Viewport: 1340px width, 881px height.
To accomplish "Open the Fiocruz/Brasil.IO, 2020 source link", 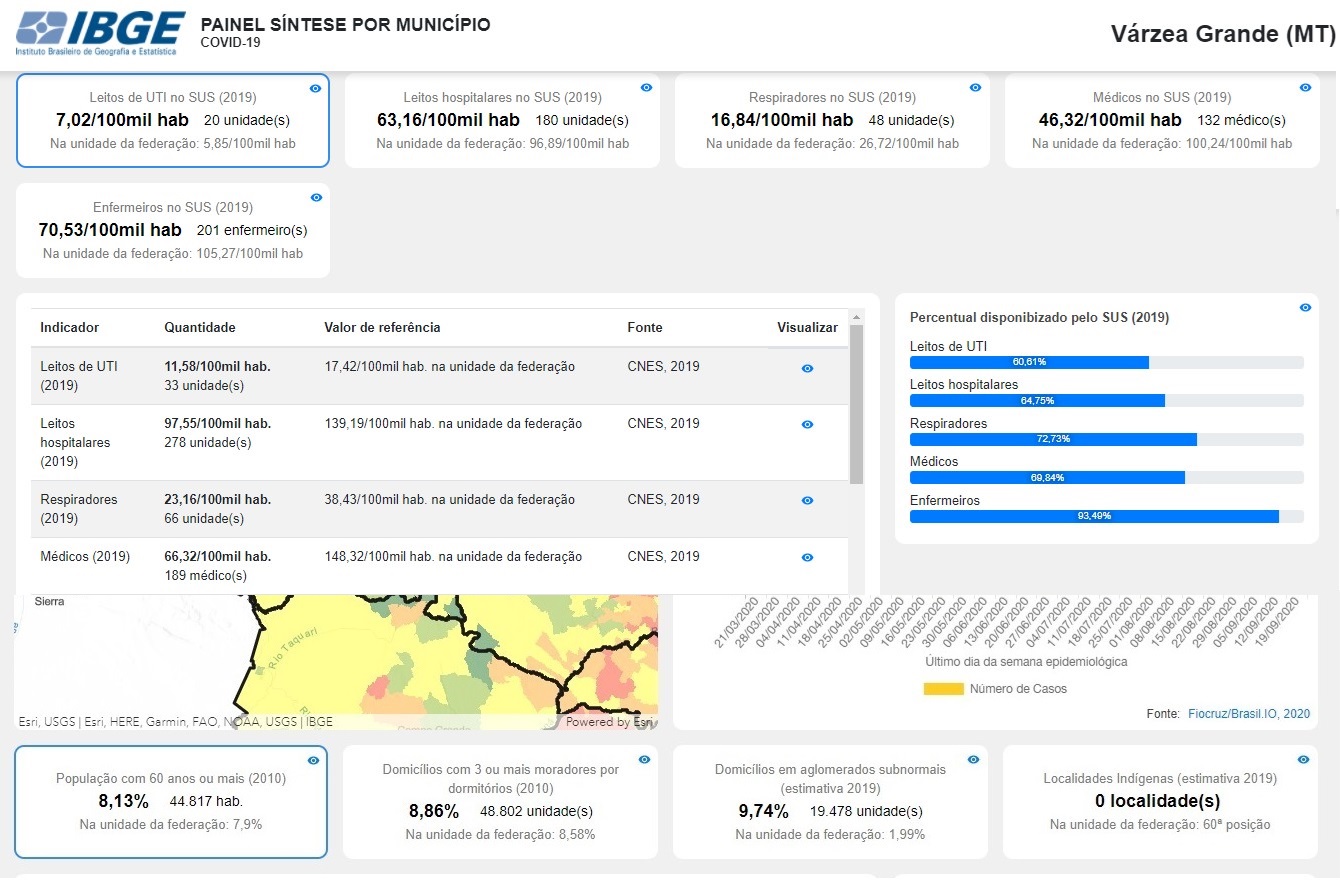I will point(1248,714).
